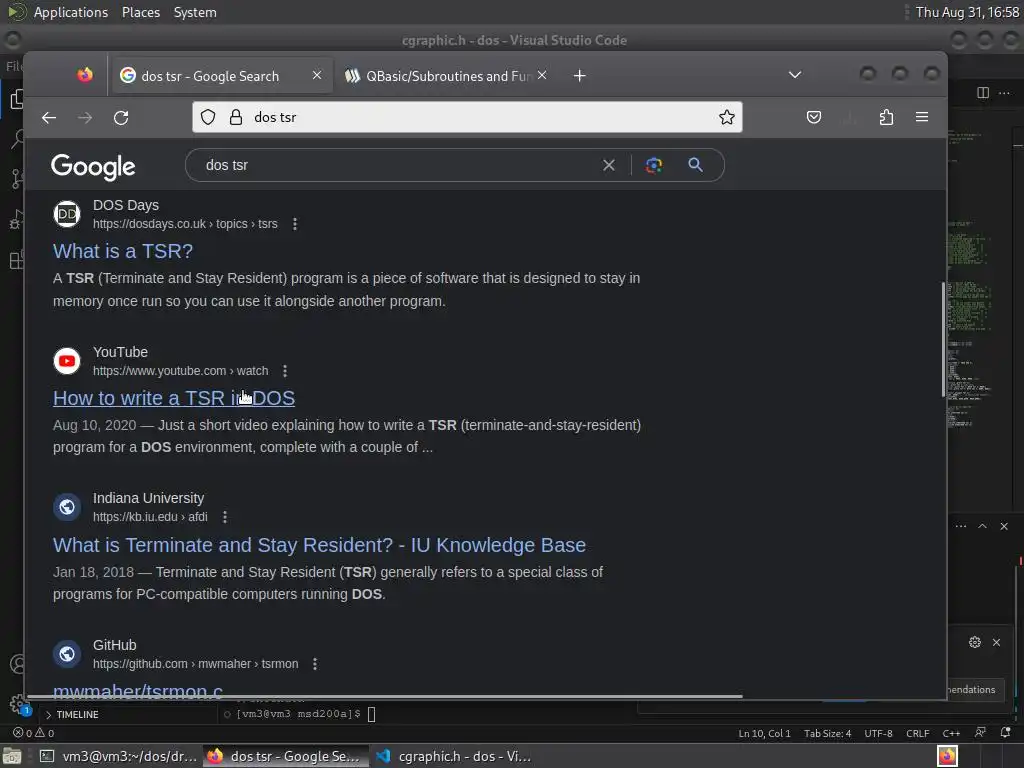The height and width of the screenshot is (768, 1024).
Task: Search by image with Google Lens icon
Action: coord(654,165)
